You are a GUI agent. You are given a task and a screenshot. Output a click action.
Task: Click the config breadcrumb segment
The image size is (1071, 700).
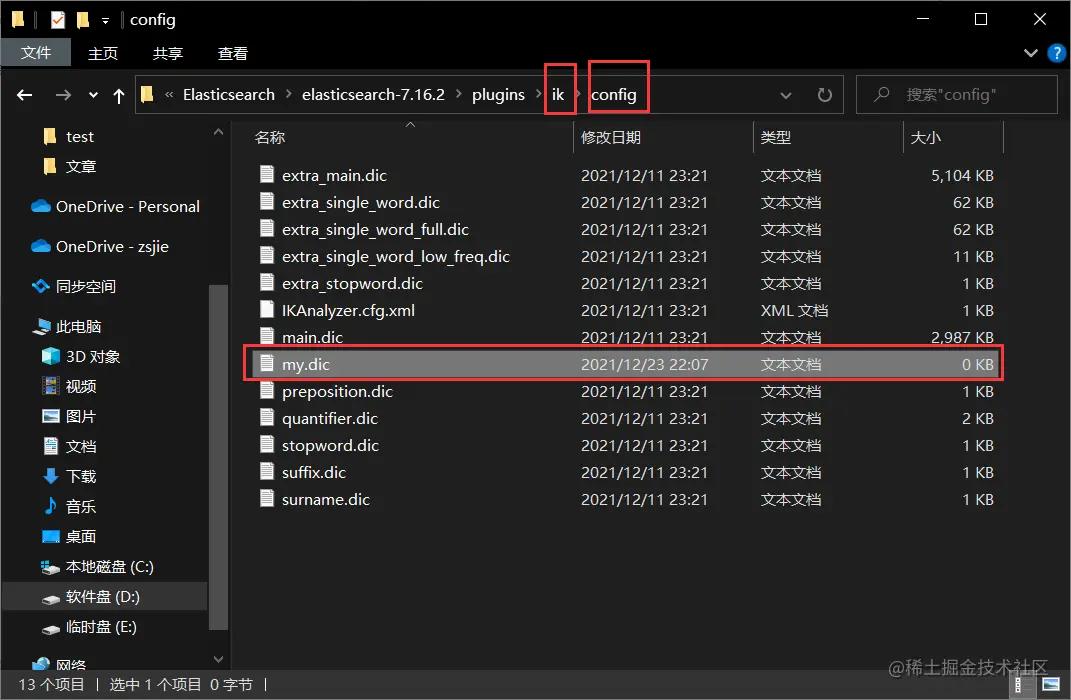(613, 94)
